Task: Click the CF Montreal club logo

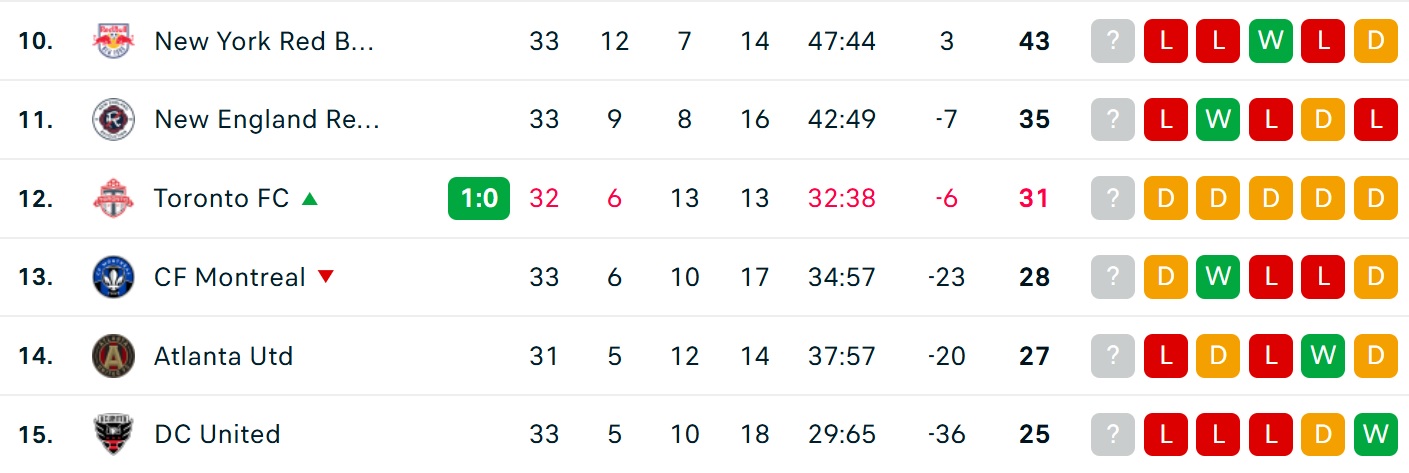Action: tap(112, 277)
